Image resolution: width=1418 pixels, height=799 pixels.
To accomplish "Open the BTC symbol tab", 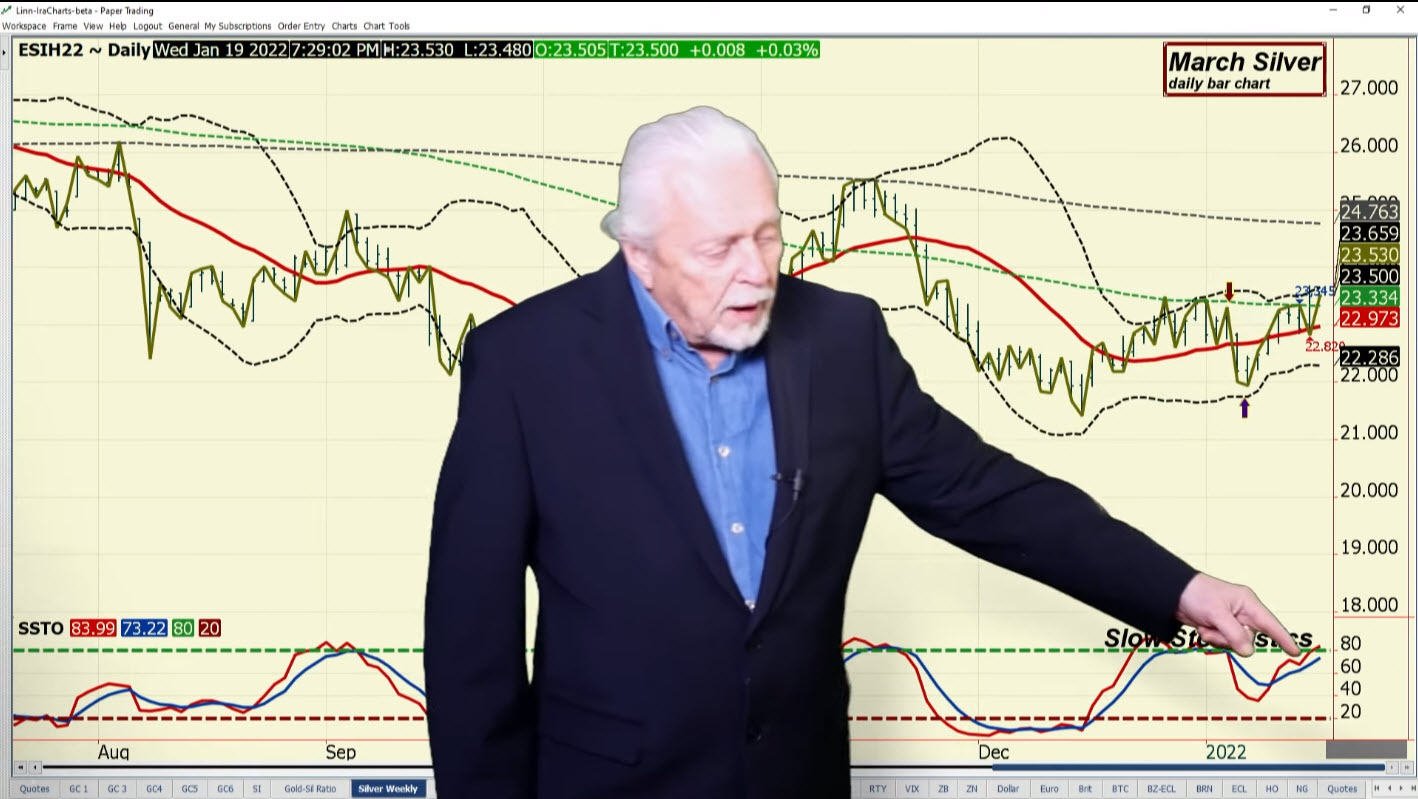I will click(1122, 788).
